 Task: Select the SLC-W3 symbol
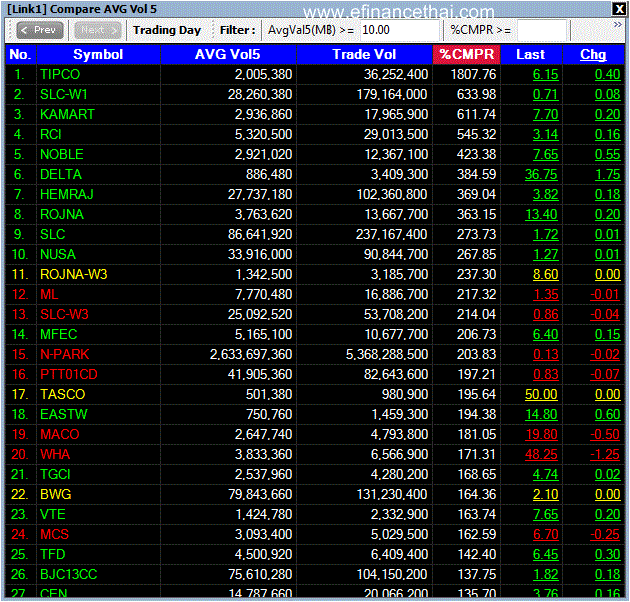[64, 314]
